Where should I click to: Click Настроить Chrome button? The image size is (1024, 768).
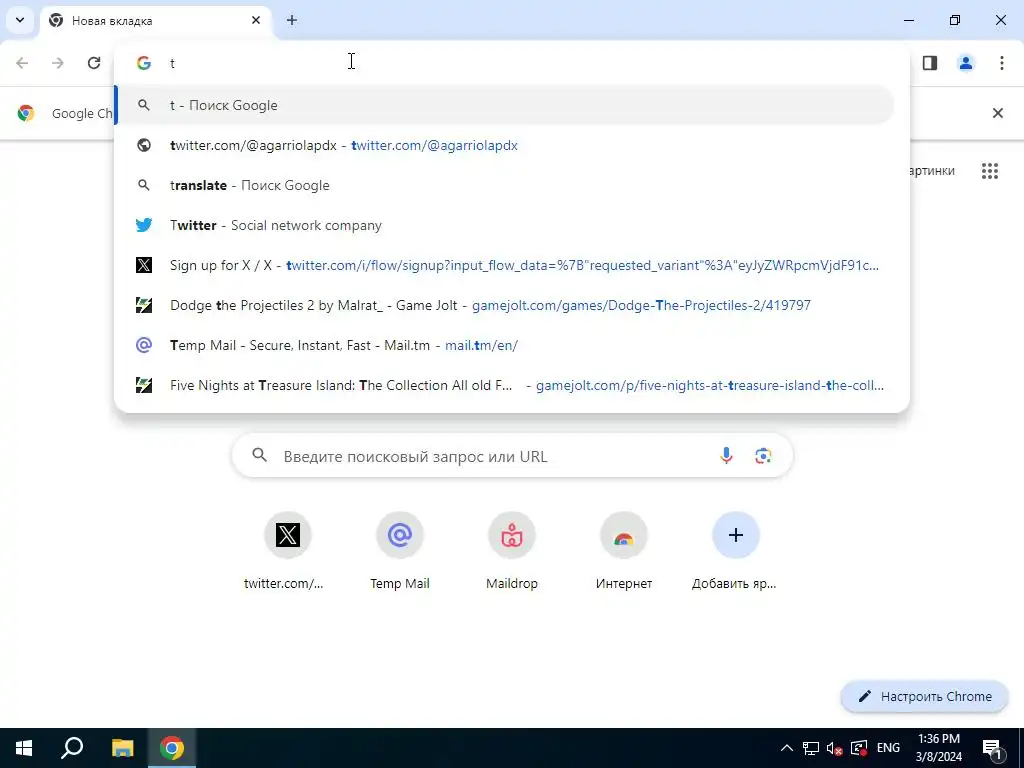(925, 696)
